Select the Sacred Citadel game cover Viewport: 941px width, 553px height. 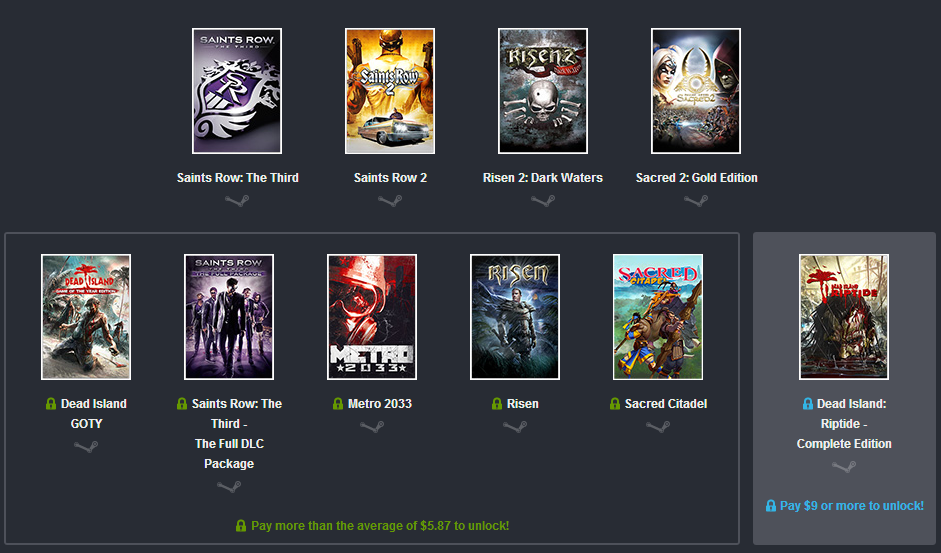pos(658,317)
